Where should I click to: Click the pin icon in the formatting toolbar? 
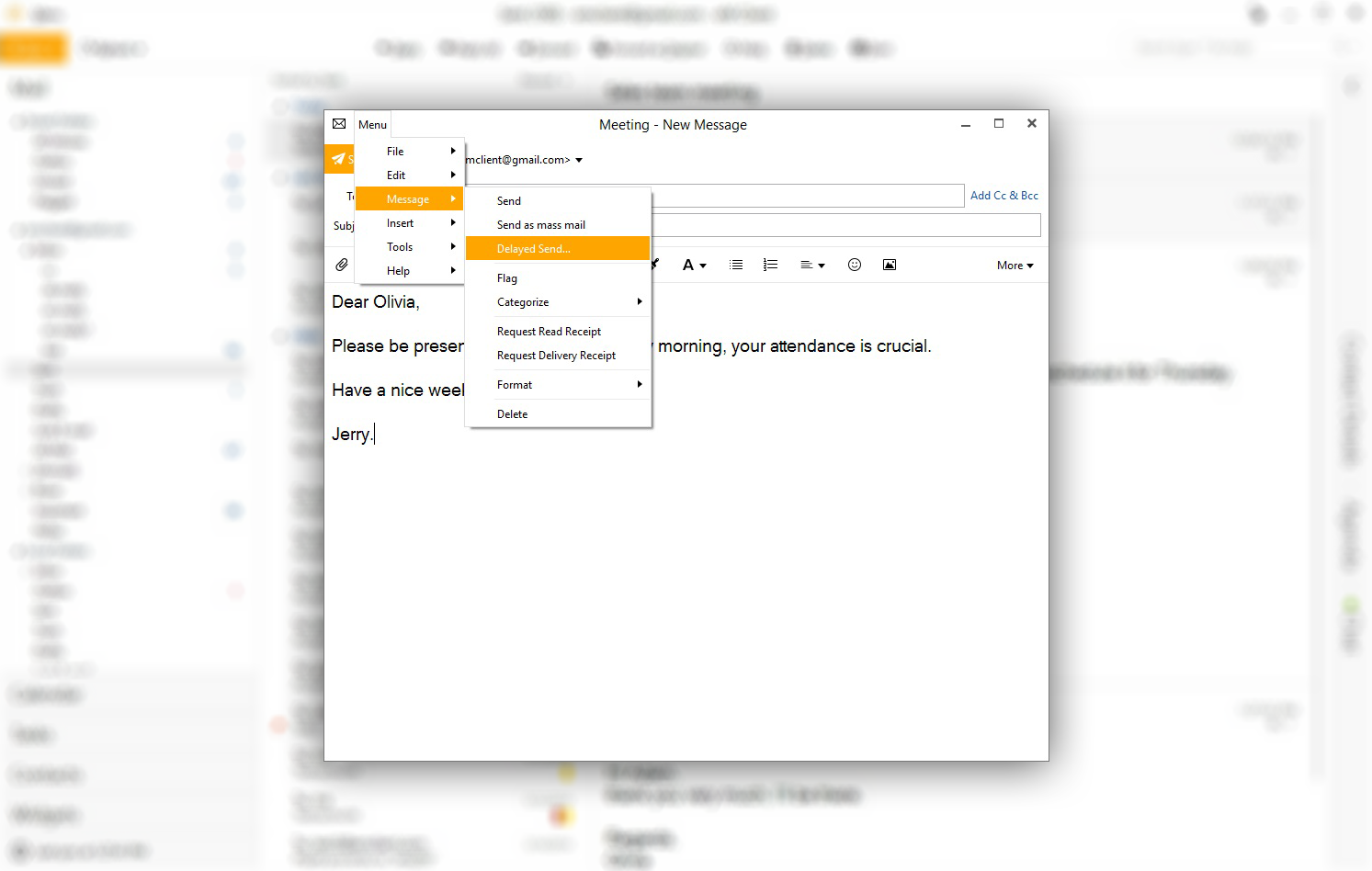pyautogui.click(x=654, y=264)
